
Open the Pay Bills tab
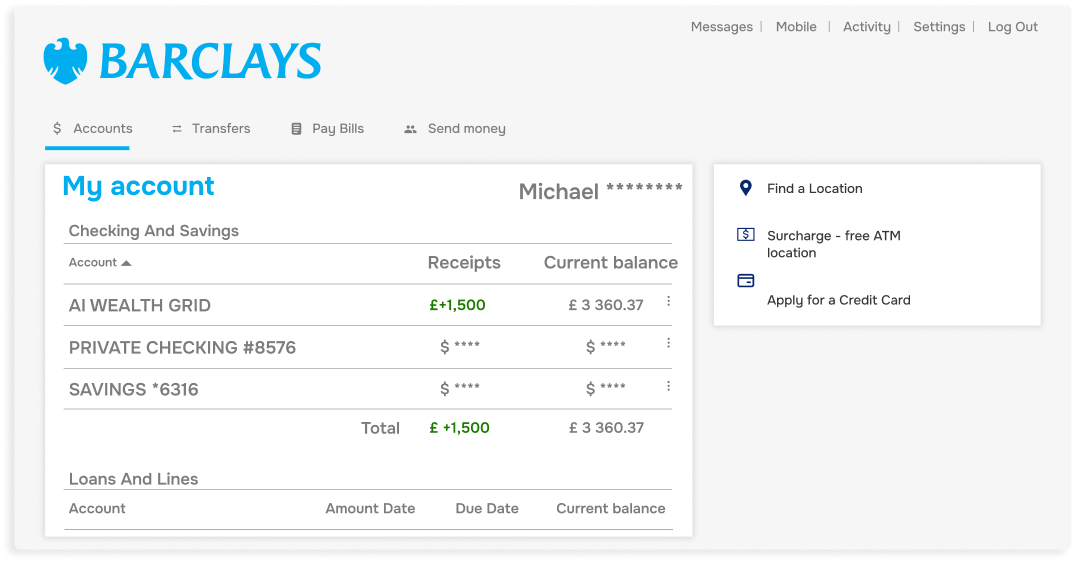[x=337, y=129]
